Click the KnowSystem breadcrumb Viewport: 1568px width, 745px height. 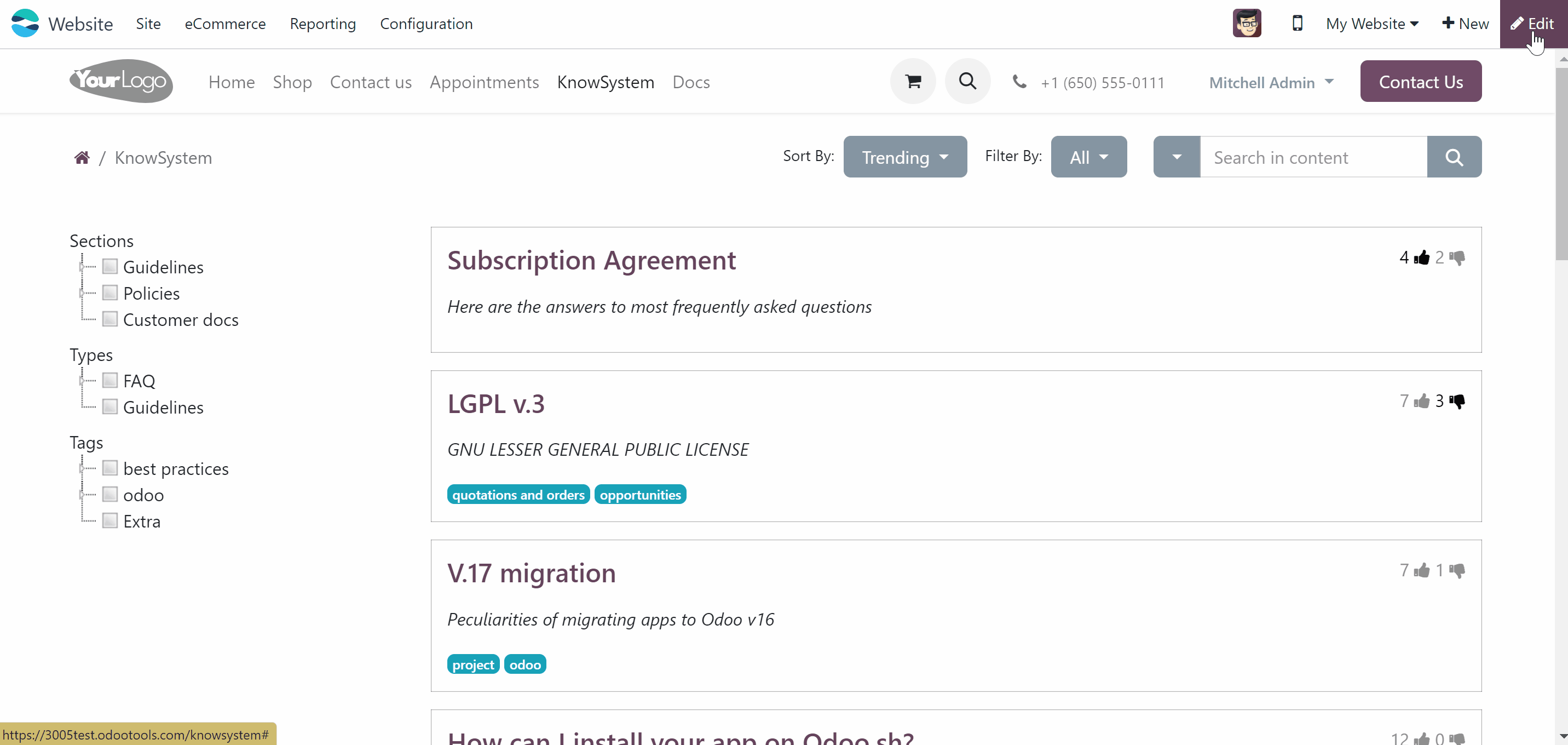pyautogui.click(x=163, y=158)
